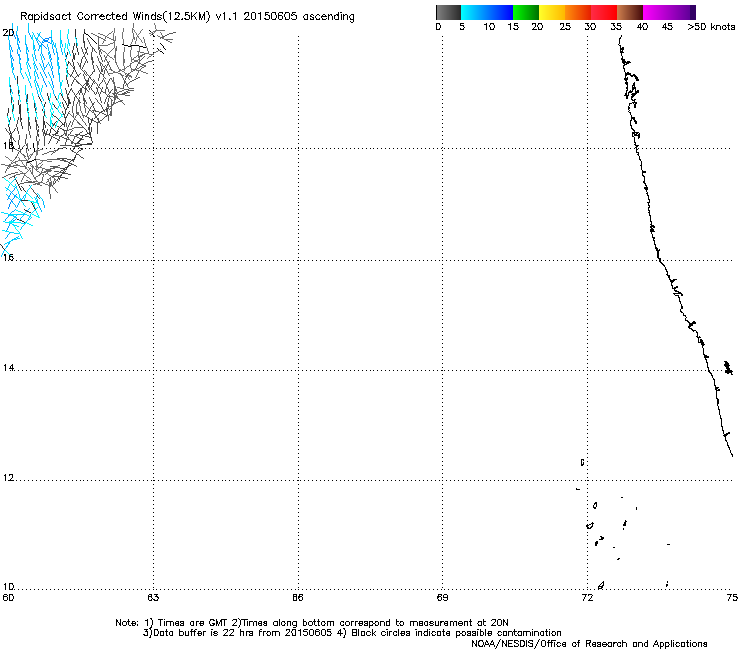Click the 'Times are GMT' note line
The image size is (740, 650).
312,623
